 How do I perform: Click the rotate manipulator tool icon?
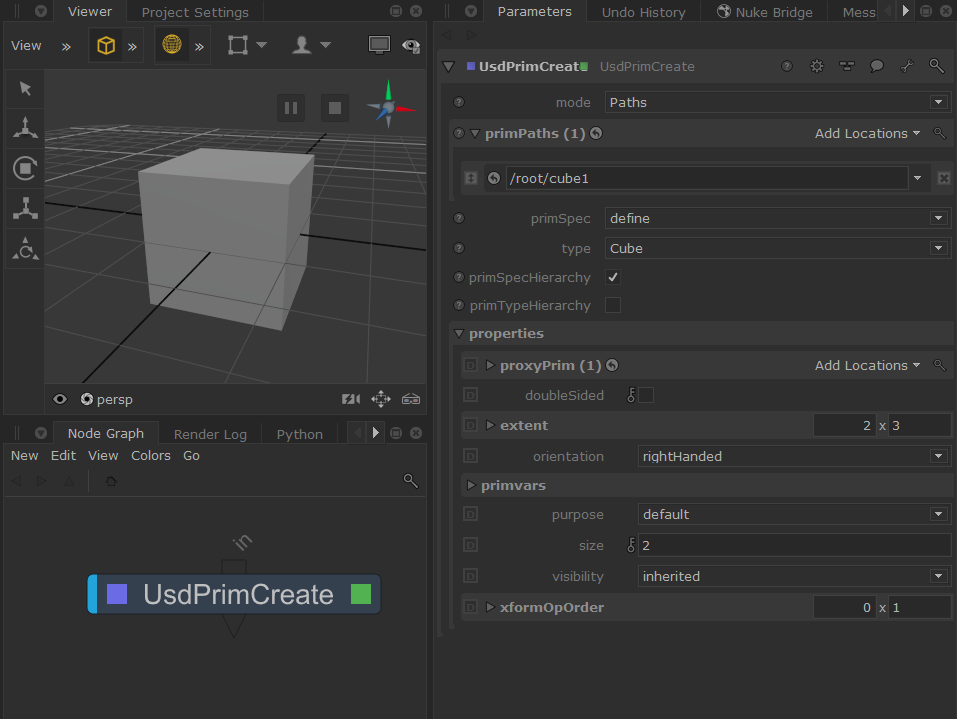(25, 168)
